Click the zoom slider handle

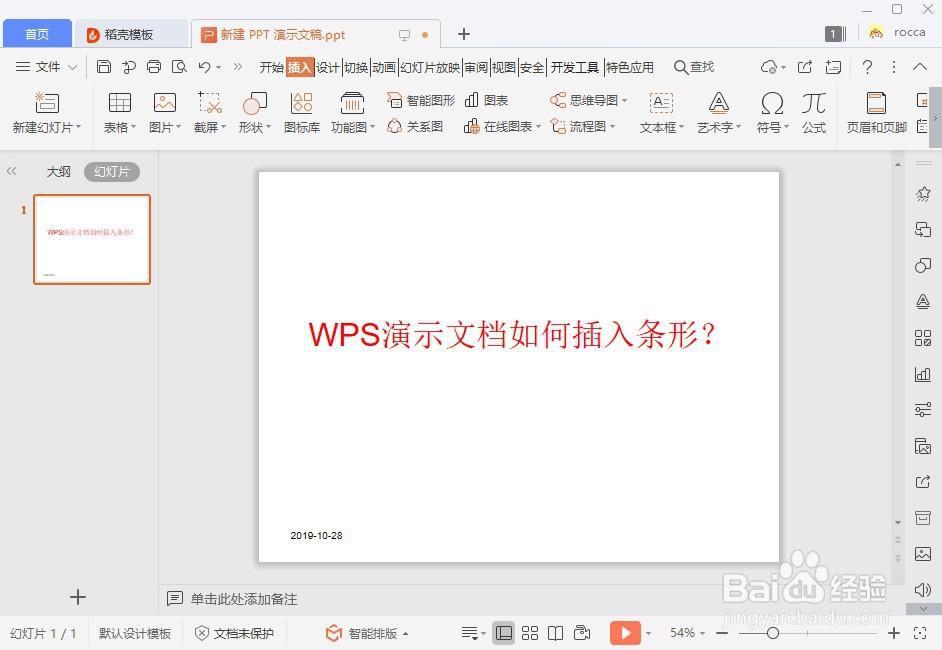point(773,633)
